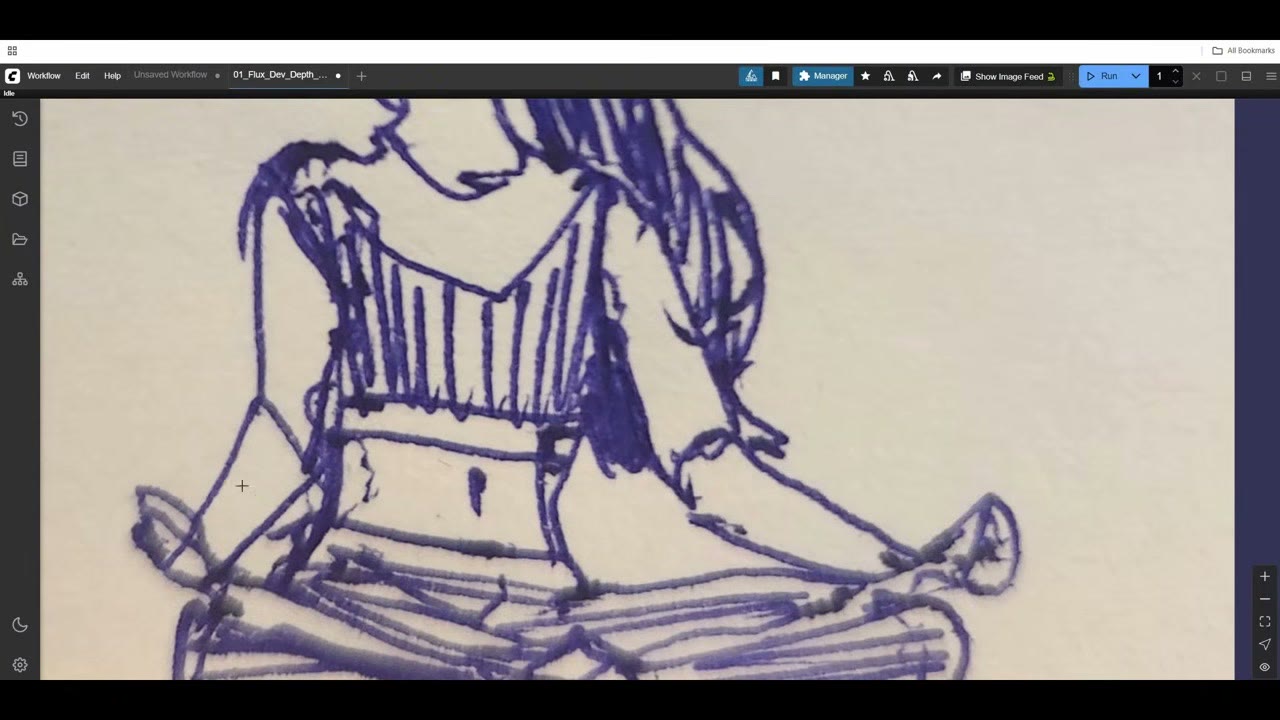Screen dimensions: 1280x720
Task: Toggle the bottom panel icon in top bar
Action: point(1246,76)
